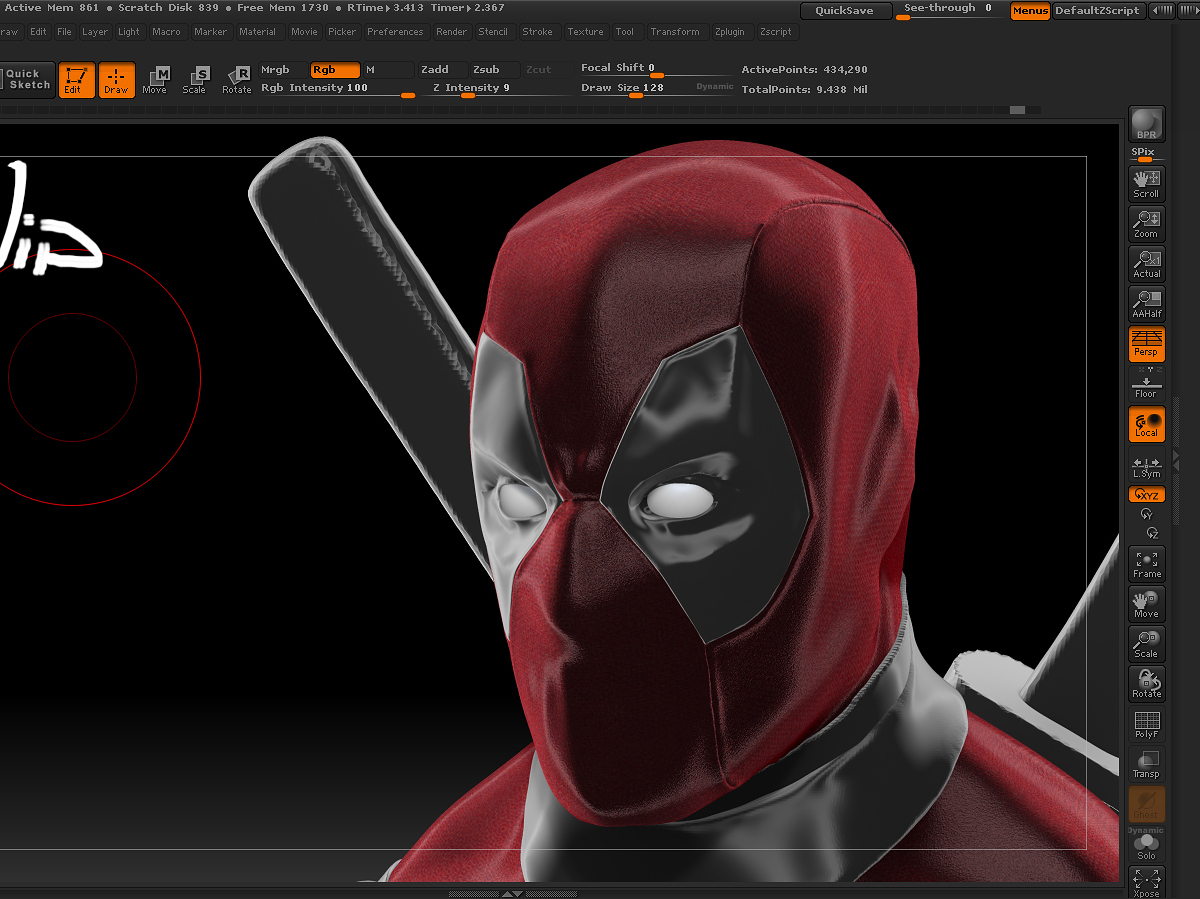Toggle Persp perspective view
This screenshot has width=1200, height=899.
click(1146, 344)
